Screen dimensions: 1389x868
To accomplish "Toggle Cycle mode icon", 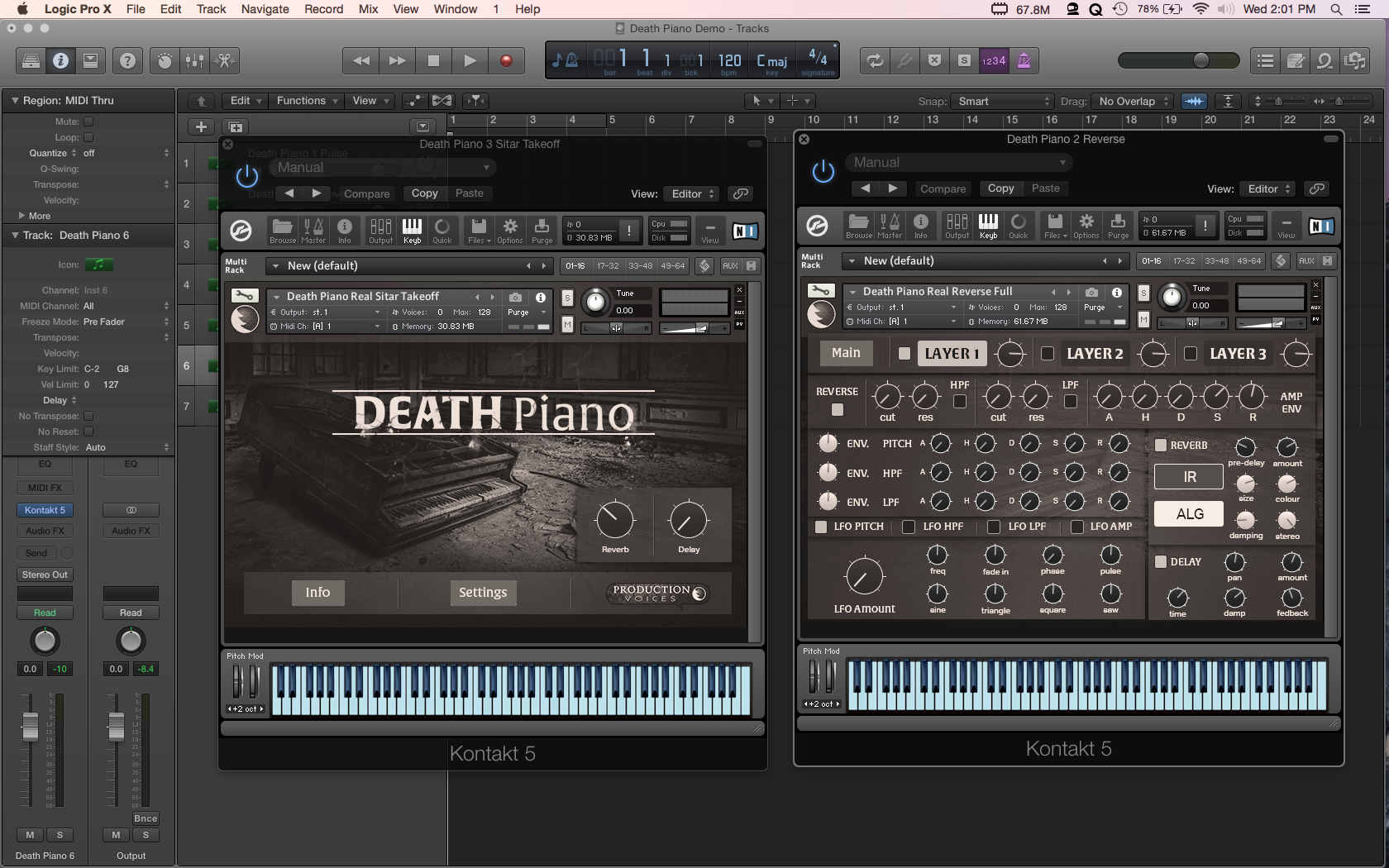I will [x=874, y=60].
